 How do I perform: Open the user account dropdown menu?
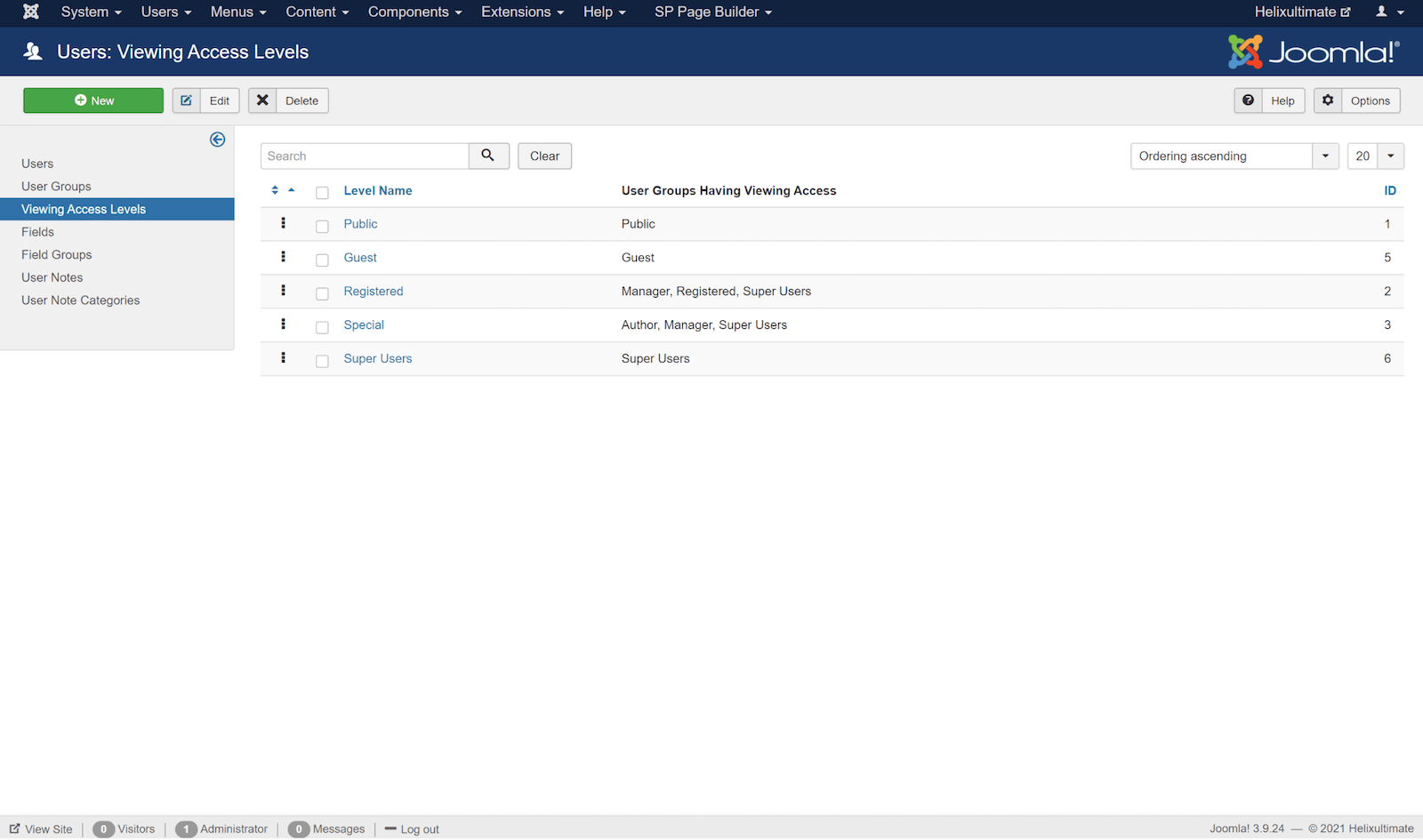pyautogui.click(x=1389, y=12)
